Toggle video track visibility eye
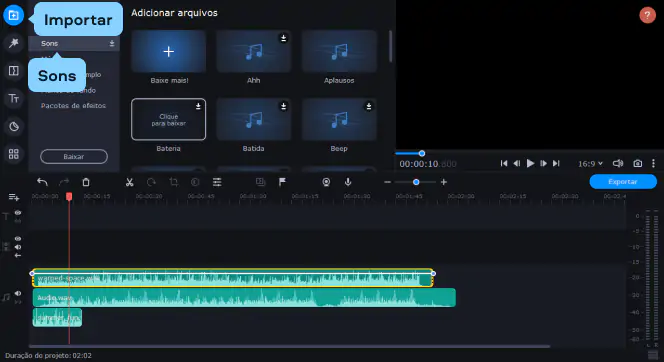 18,239
